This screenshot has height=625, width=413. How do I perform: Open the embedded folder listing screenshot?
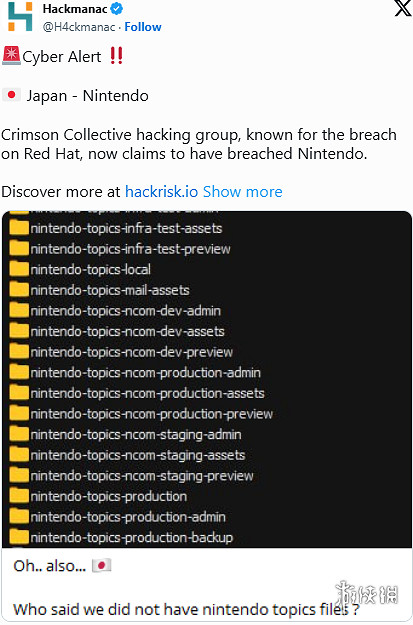pyautogui.click(x=207, y=379)
